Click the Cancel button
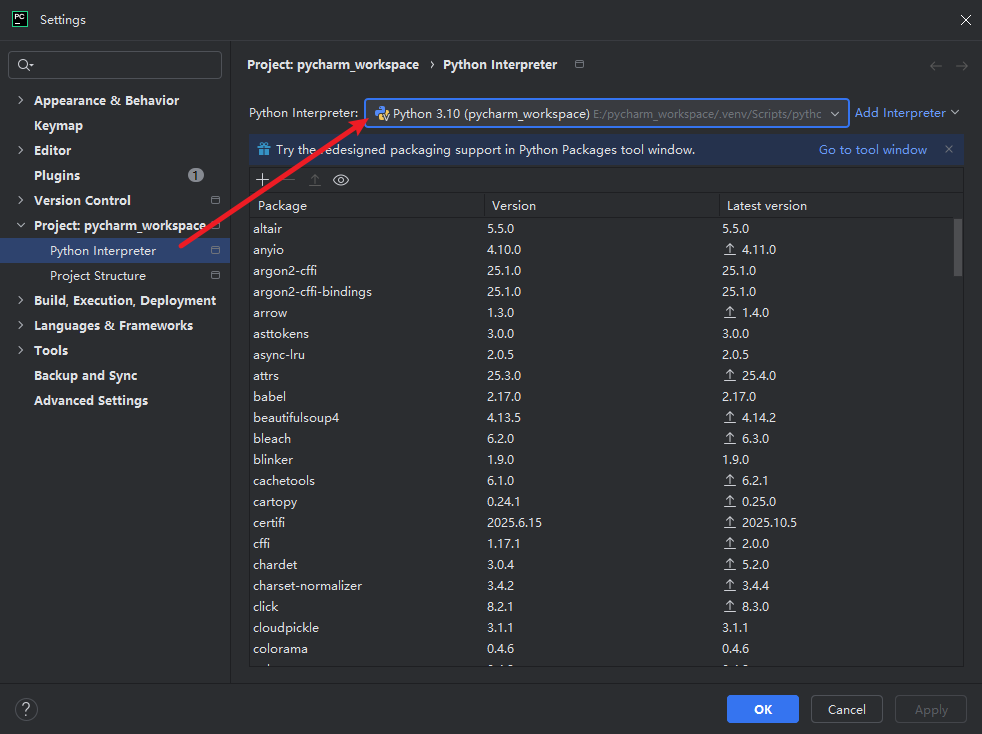The height and width of the screenshot is (734, 982). tap(847, 710)
